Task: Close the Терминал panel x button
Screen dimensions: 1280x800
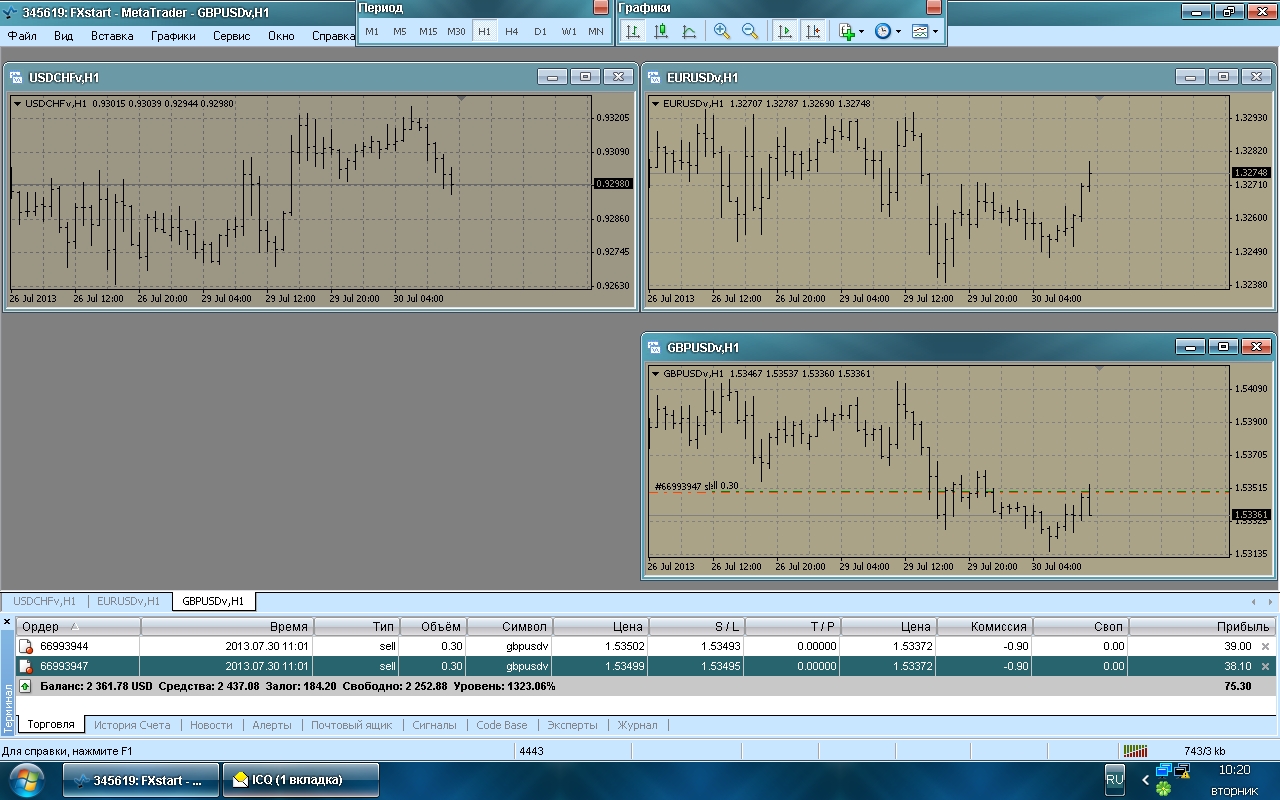Action: [7, 623]
